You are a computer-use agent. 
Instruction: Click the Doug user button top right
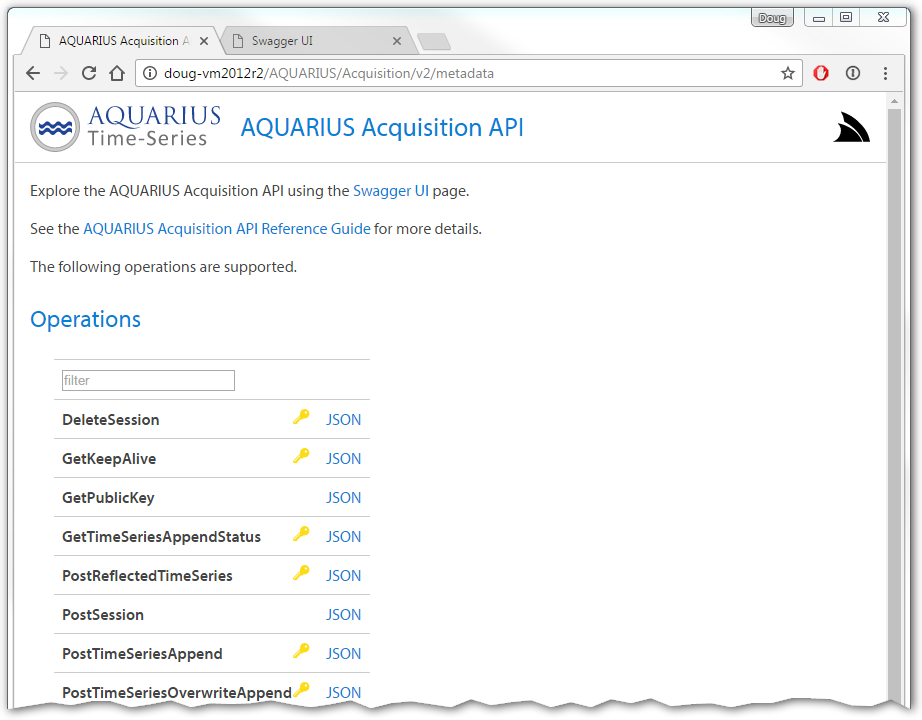[771, 17]
